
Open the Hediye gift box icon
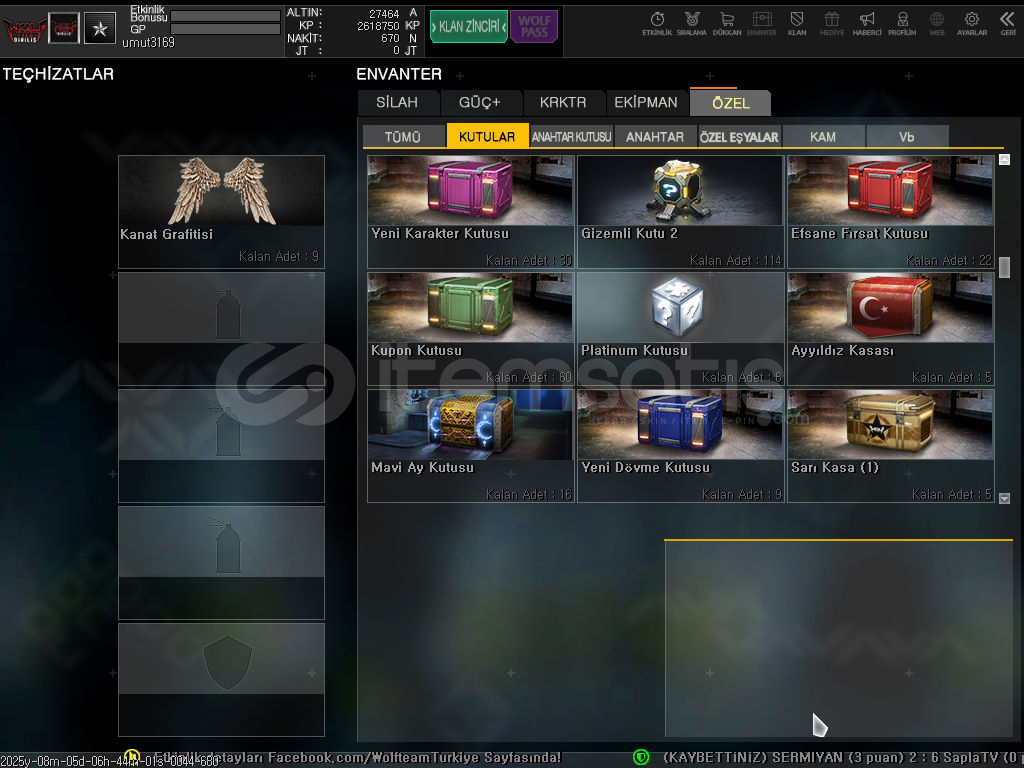point(831,24)
